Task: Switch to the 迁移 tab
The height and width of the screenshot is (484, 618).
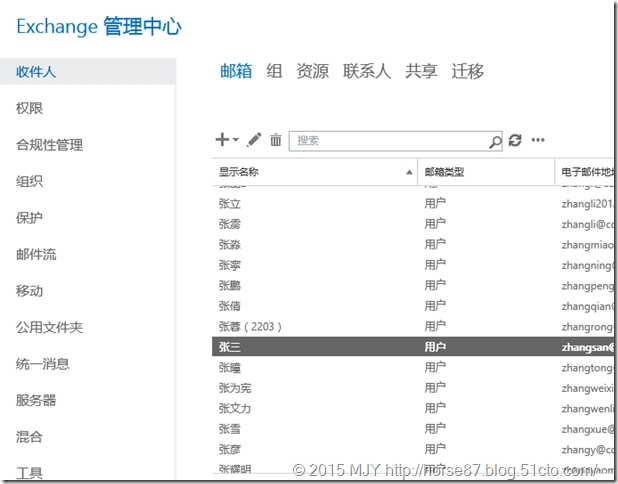Action: 467,71
